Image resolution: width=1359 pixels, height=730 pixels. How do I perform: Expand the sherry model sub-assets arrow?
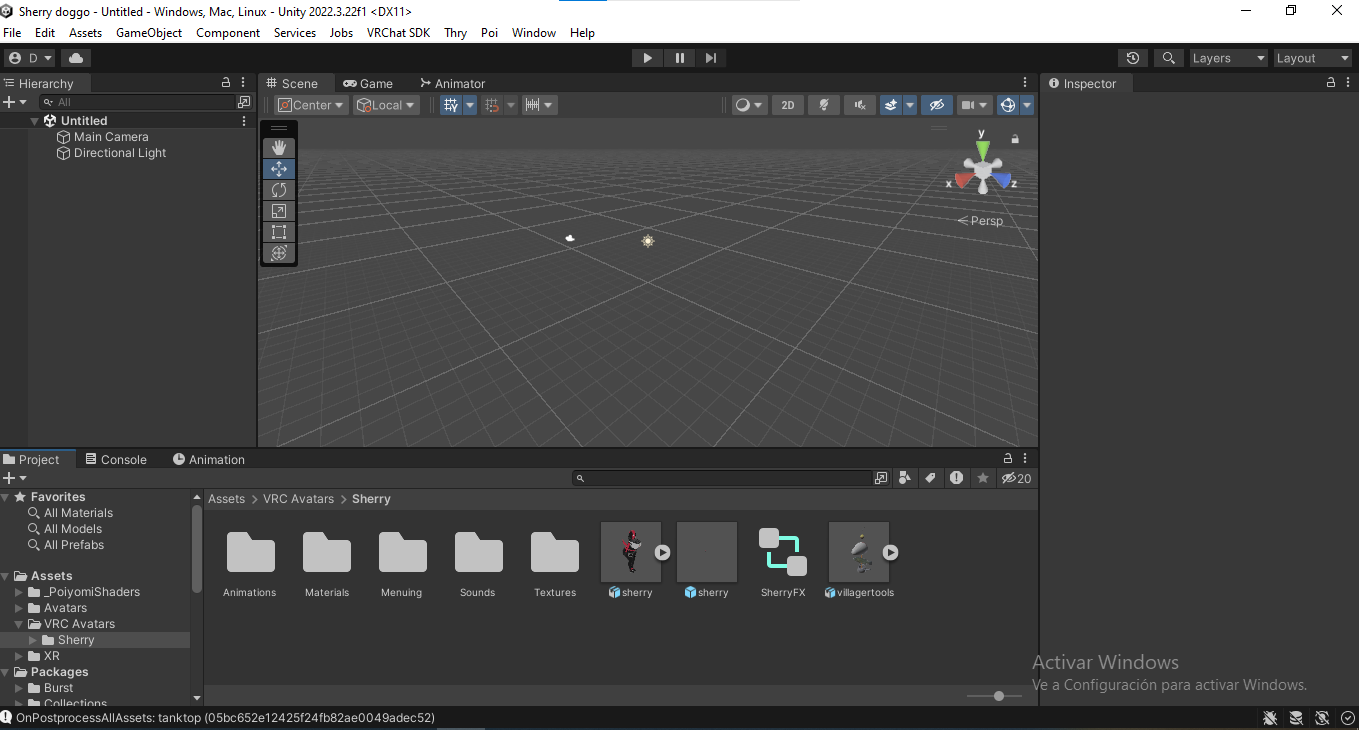click(662, 552)
